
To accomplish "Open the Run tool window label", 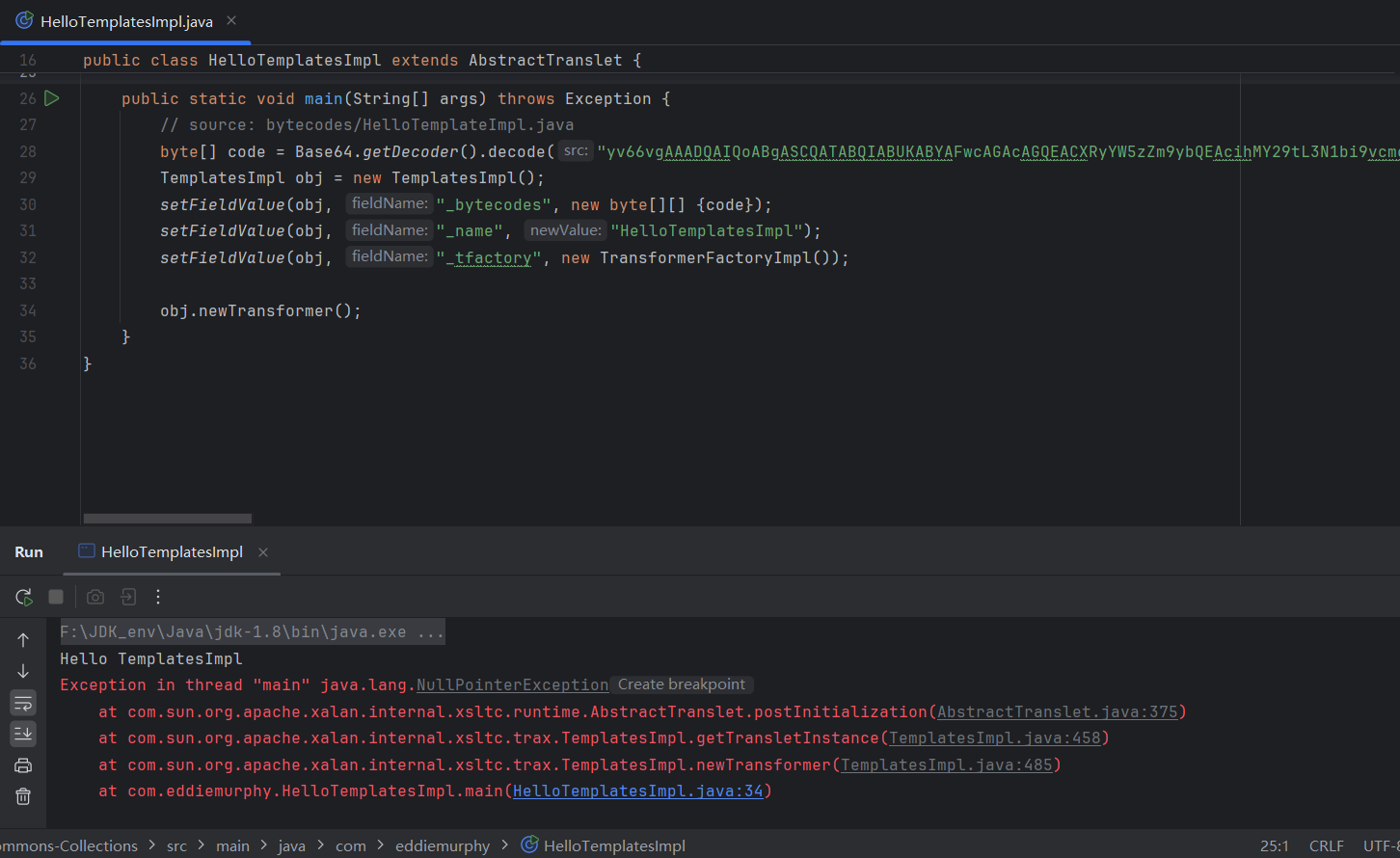I will [x=29, y=551].
